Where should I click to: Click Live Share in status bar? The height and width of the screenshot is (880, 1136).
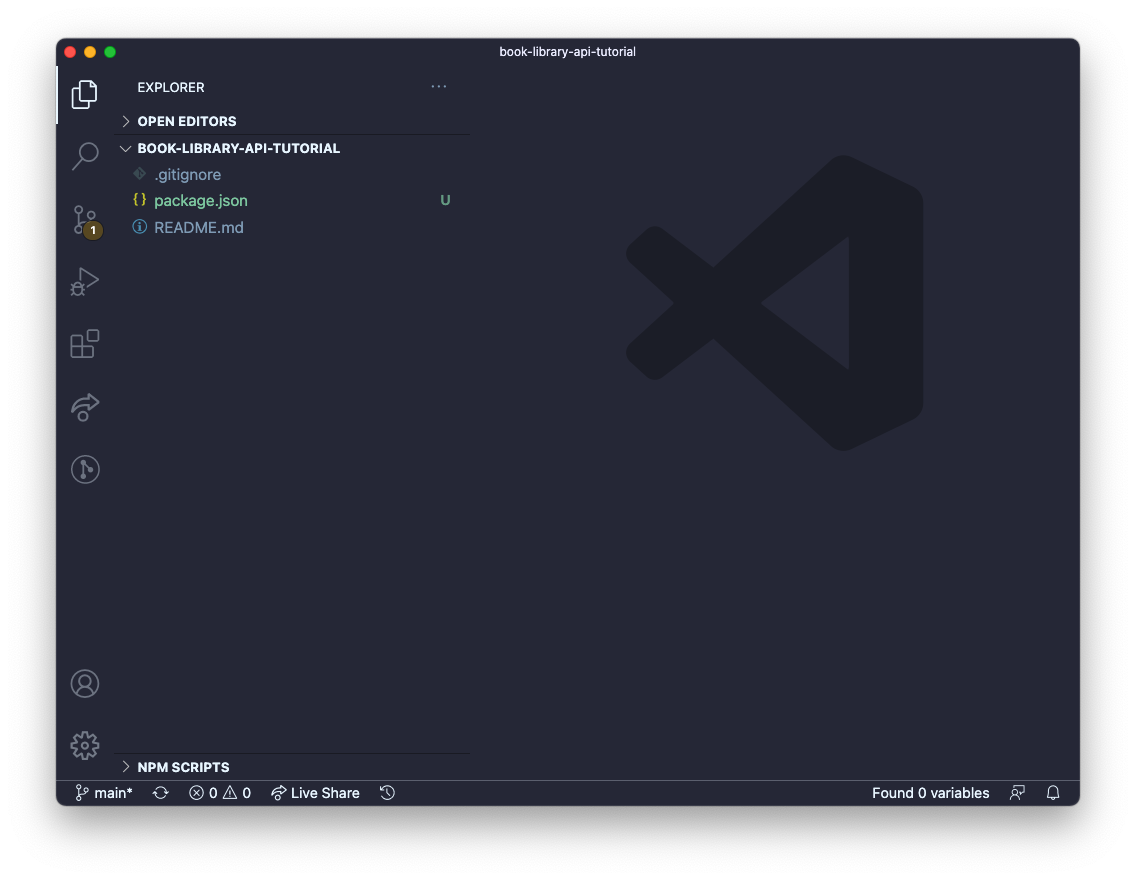(x=315, y=793)
